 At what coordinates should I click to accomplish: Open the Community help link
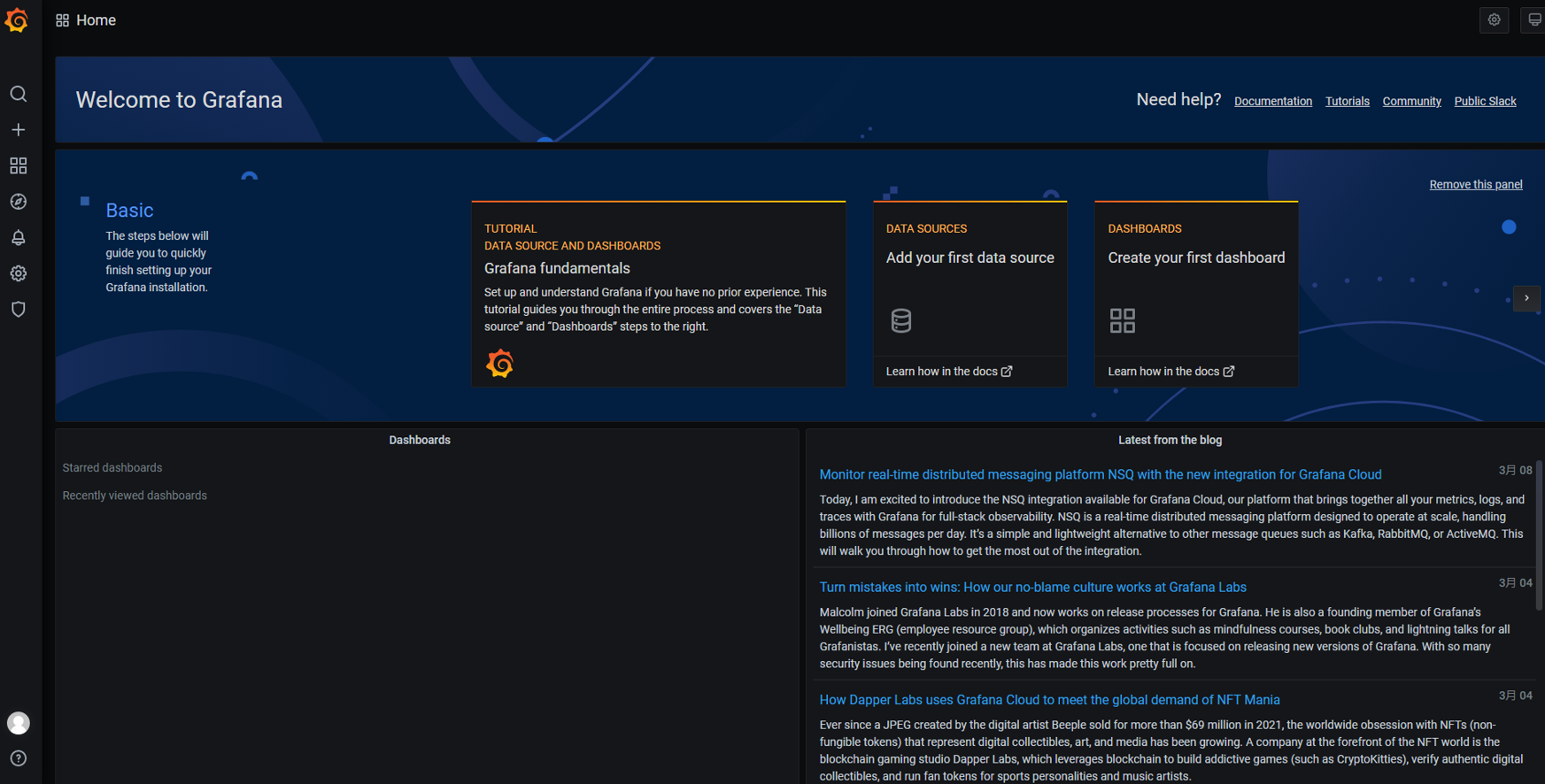(x=1411, y=101)
